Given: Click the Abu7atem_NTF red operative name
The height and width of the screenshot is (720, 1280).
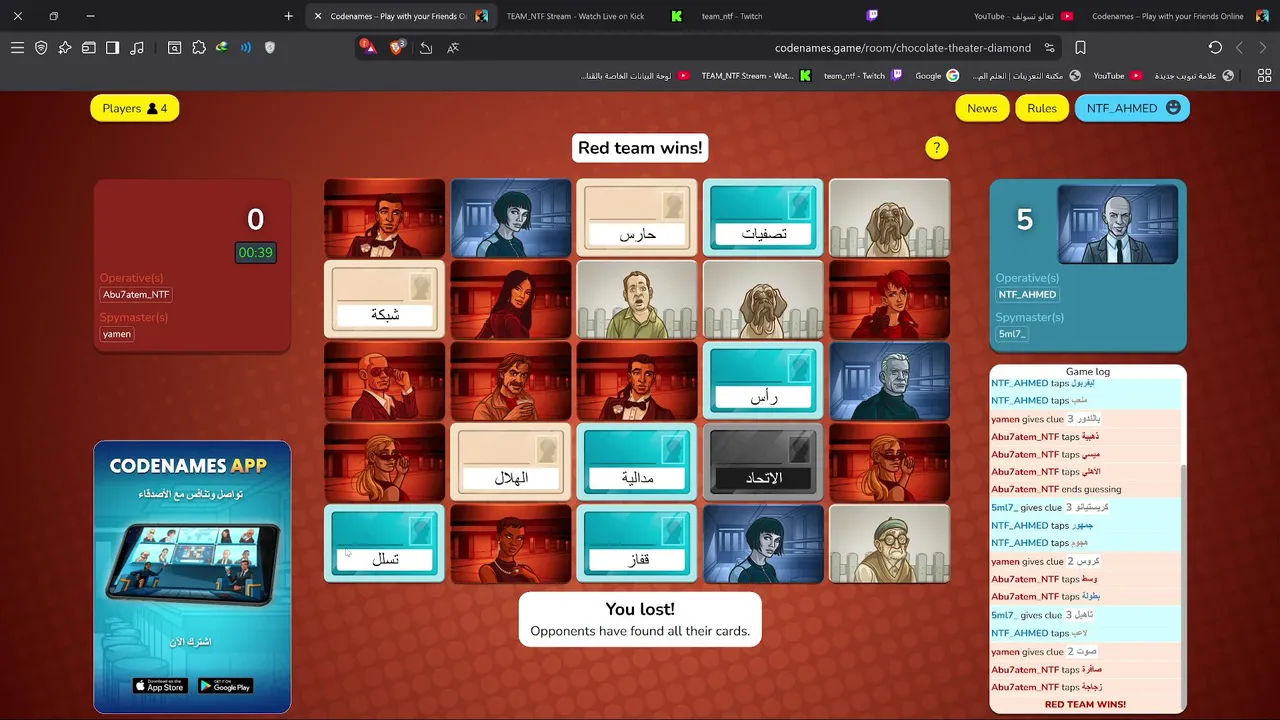Looking at the screenshot, I should click(136, 295).
